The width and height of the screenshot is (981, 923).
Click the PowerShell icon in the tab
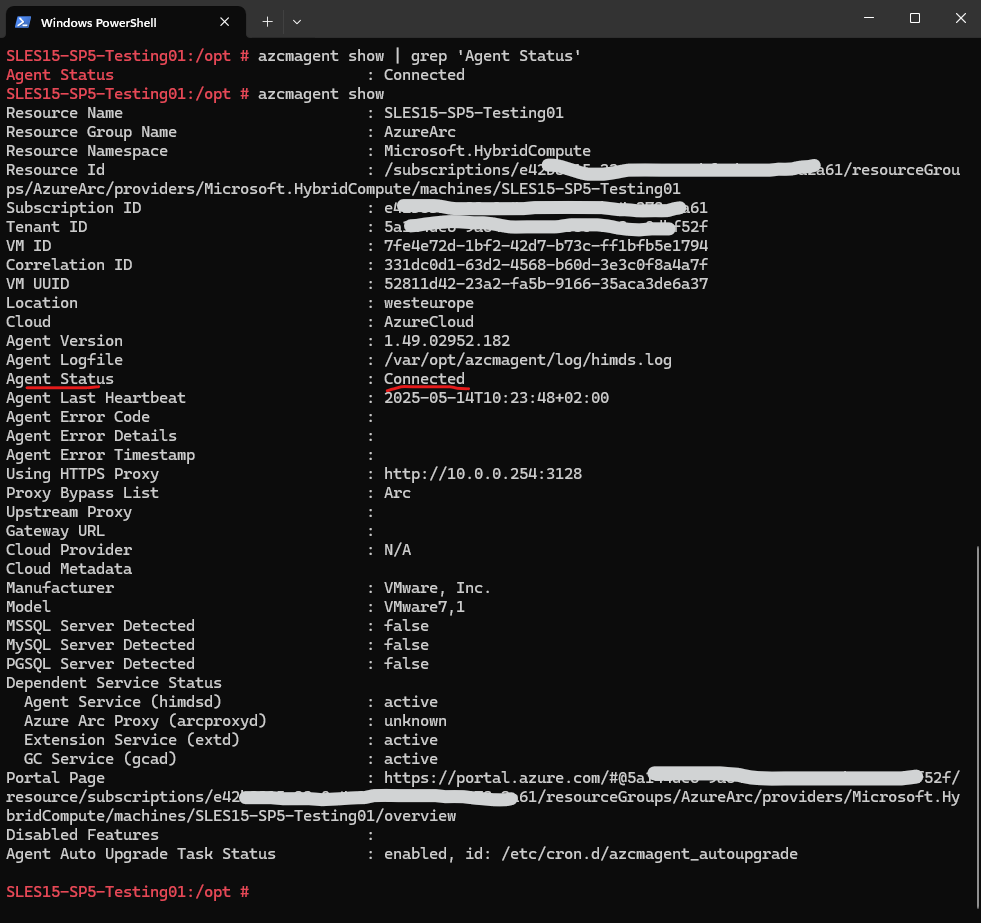pos(23,22)
